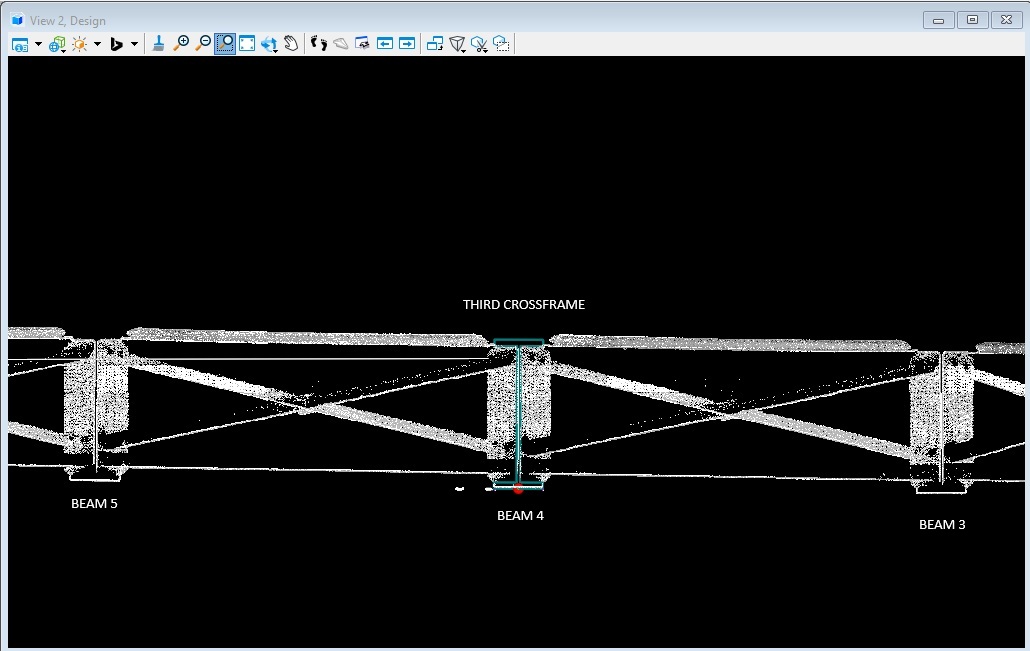Screen dimensions: 1030x651
Task: Activate the Pan View hand tool
Action: coord(291,43)
